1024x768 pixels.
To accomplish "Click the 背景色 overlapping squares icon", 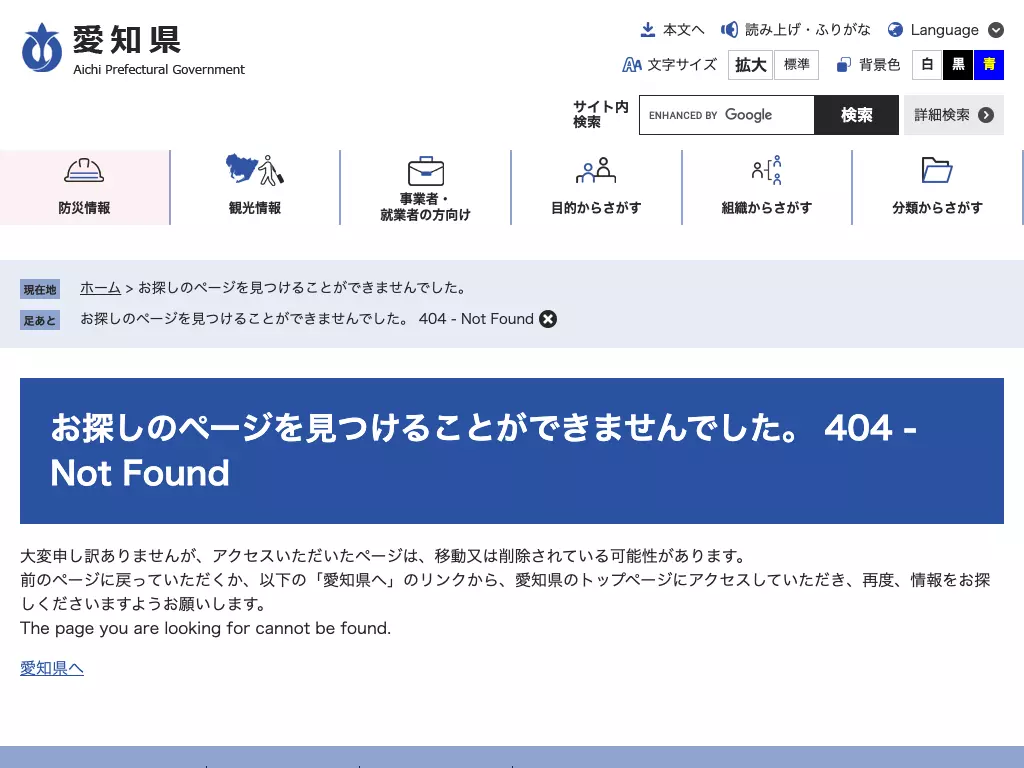I will 844,65.
